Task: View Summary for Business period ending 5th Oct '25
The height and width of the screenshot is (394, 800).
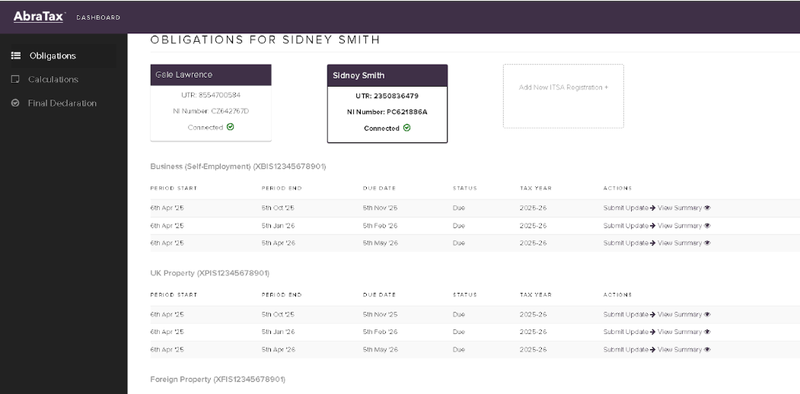Action: [684, 208]
